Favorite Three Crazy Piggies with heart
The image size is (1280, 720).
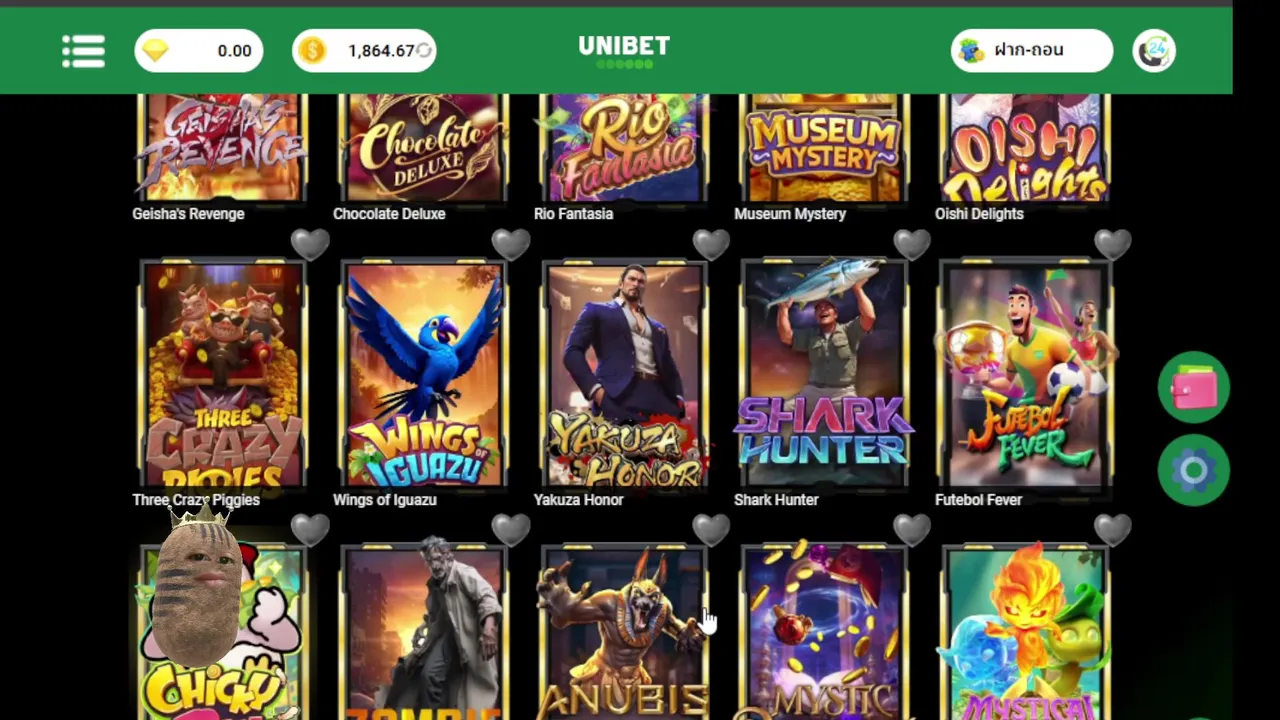click(310, 244)
